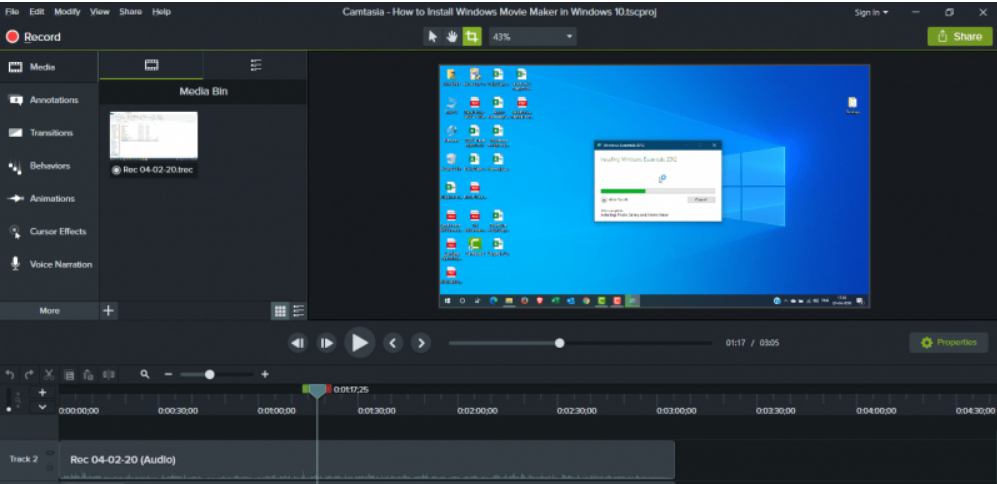
Task: Expand the Sign In dropdown
Action: pyautogui.click(x=871, y=12)
